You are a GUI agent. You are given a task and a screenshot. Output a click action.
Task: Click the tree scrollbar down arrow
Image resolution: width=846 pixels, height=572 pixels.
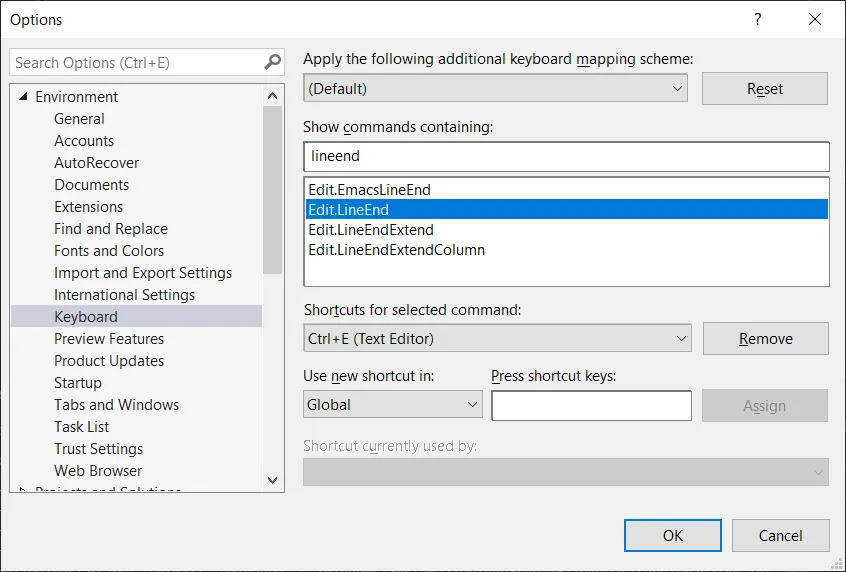273,480
